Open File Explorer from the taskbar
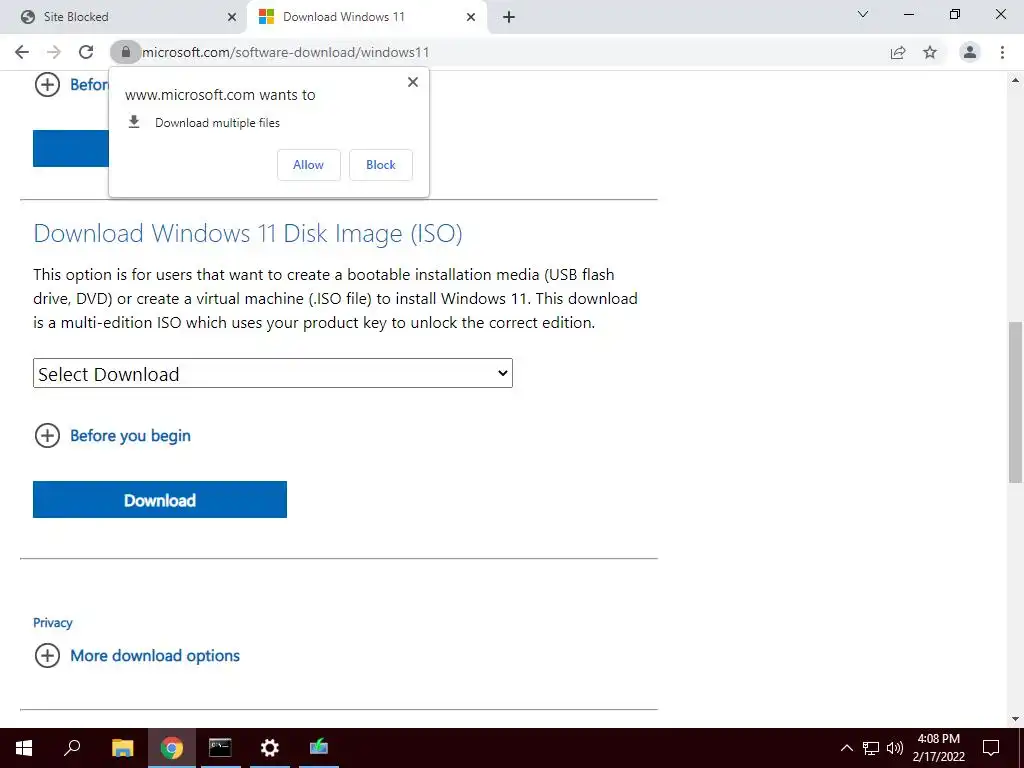1024x768 pixels. pyautogui.click(x=122, y=748)
